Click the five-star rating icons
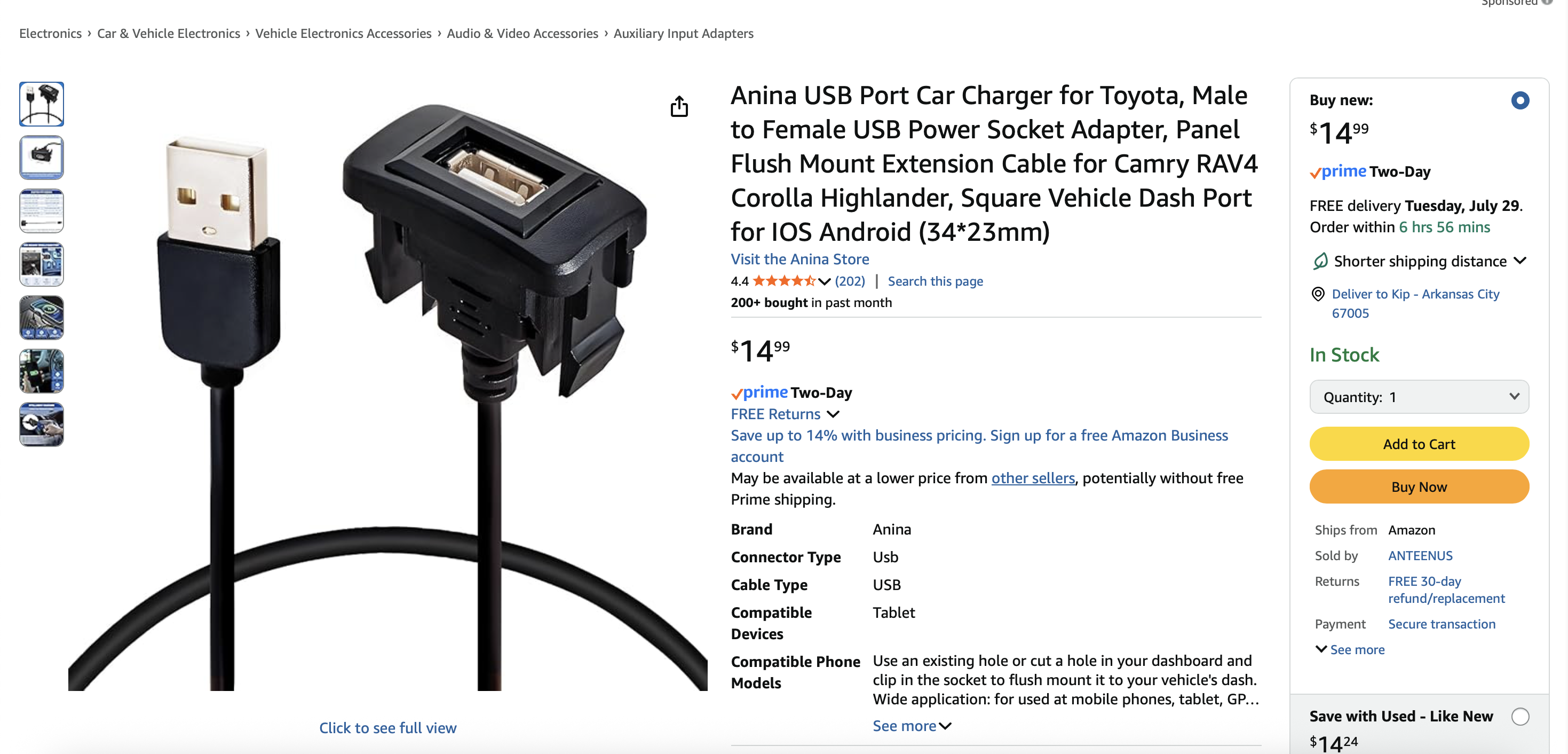Image resolution: width=1568 pixels, height=754 pixels. pos(783,281)
